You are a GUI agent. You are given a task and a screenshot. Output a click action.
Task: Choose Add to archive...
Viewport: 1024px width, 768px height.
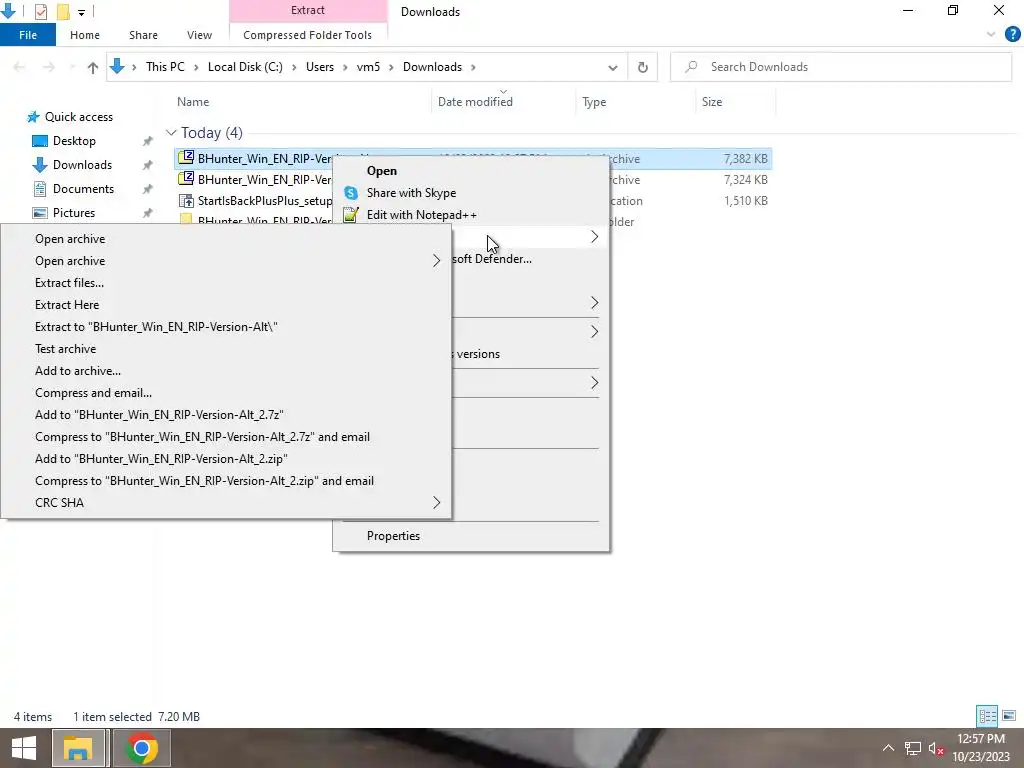pos(78,371)
